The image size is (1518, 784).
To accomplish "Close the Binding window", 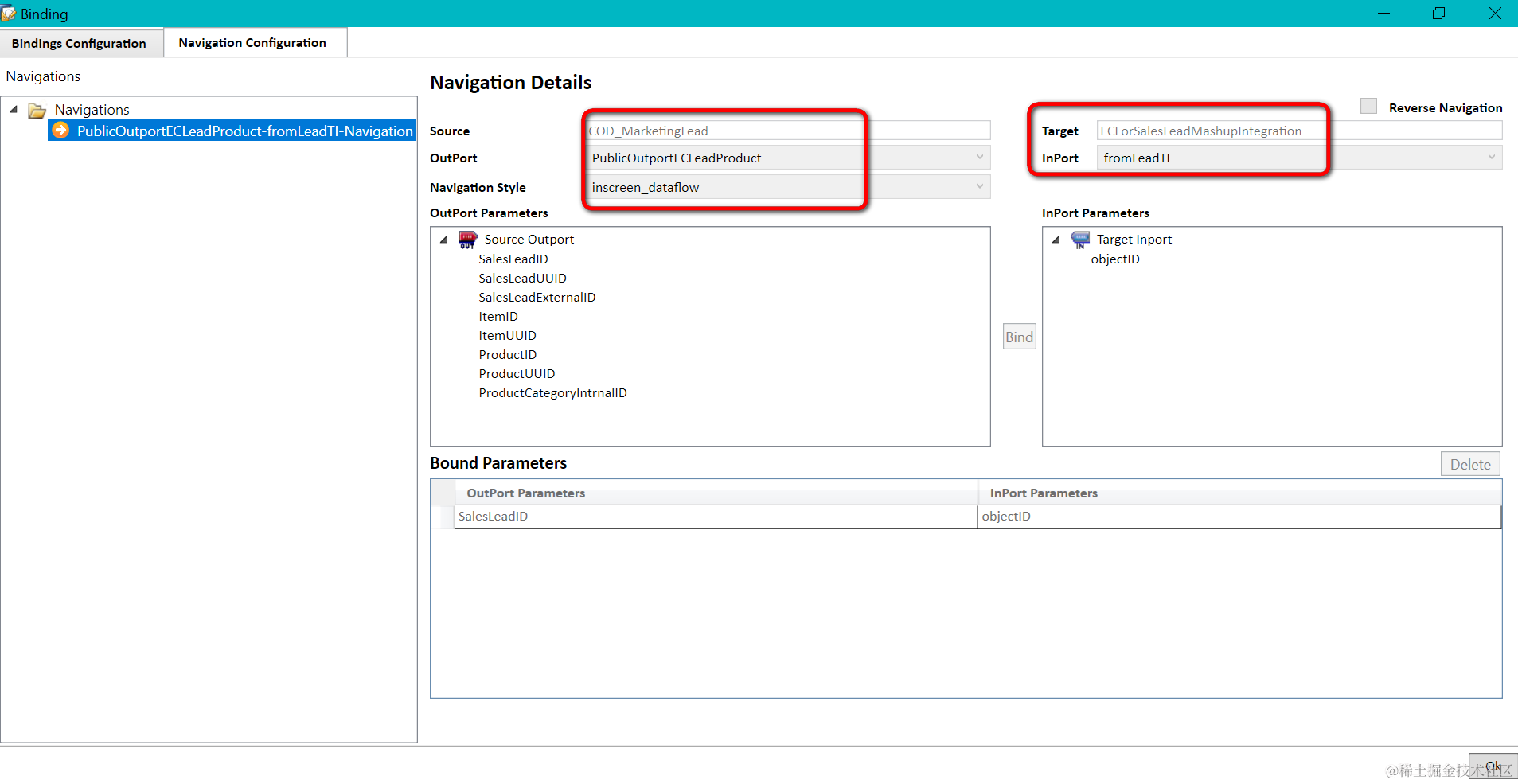I will click(x=1494, y=14).
